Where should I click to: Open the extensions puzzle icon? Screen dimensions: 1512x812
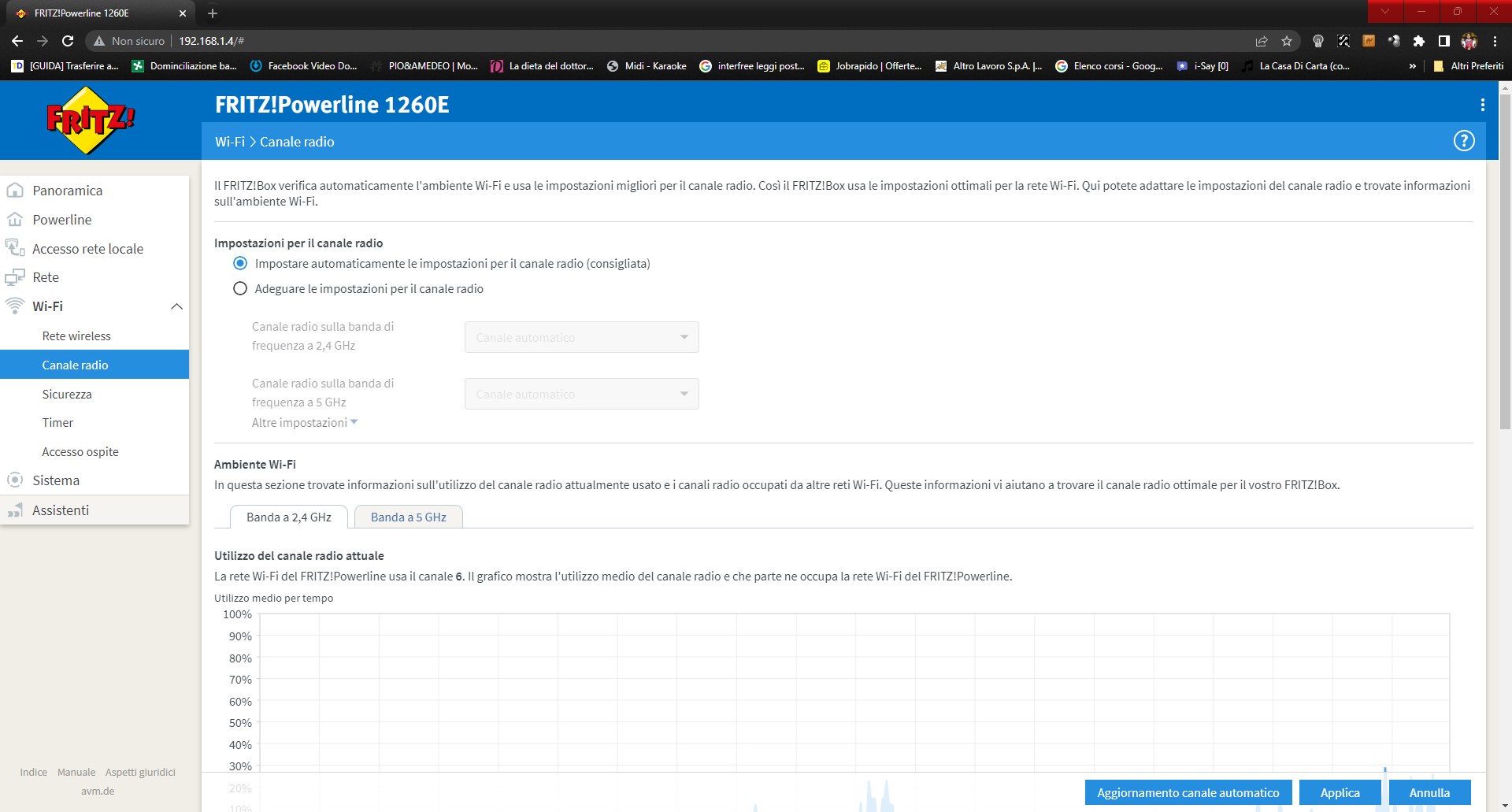point(1419,41)
